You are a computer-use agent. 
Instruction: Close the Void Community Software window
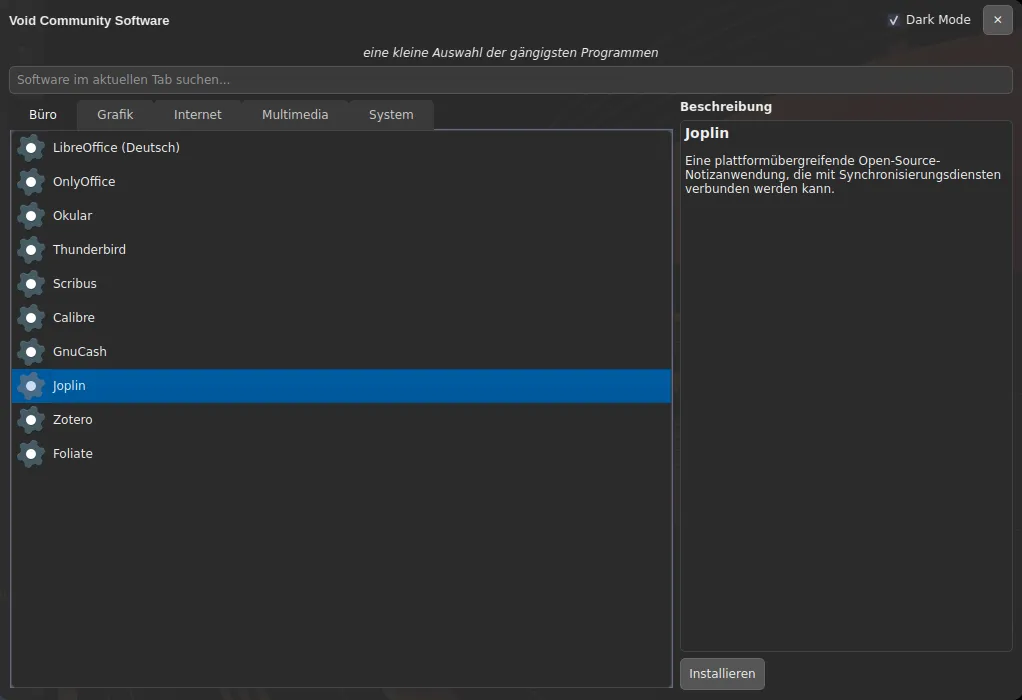point(997,20)
